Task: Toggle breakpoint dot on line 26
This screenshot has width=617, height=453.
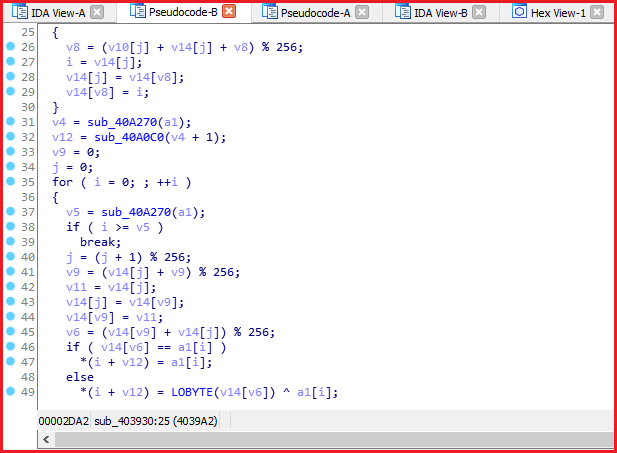Action: tap(11, 46)
